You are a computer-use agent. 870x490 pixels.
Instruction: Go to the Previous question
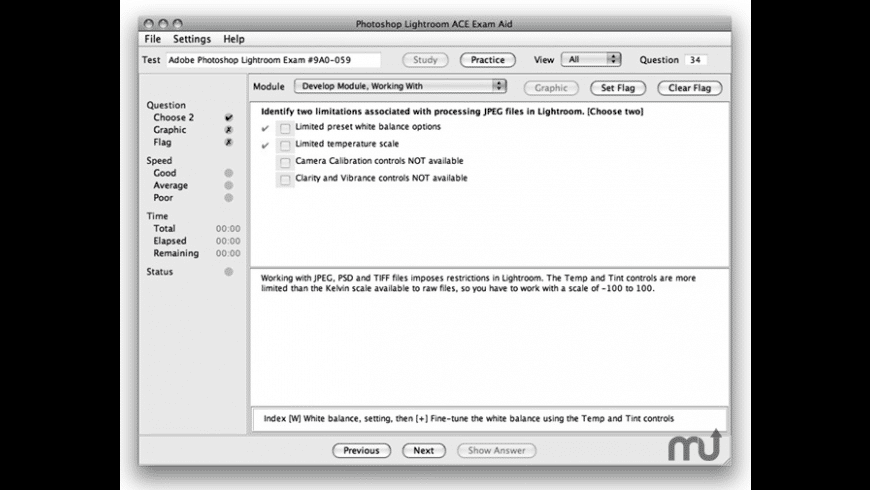[x=361, y=451]
